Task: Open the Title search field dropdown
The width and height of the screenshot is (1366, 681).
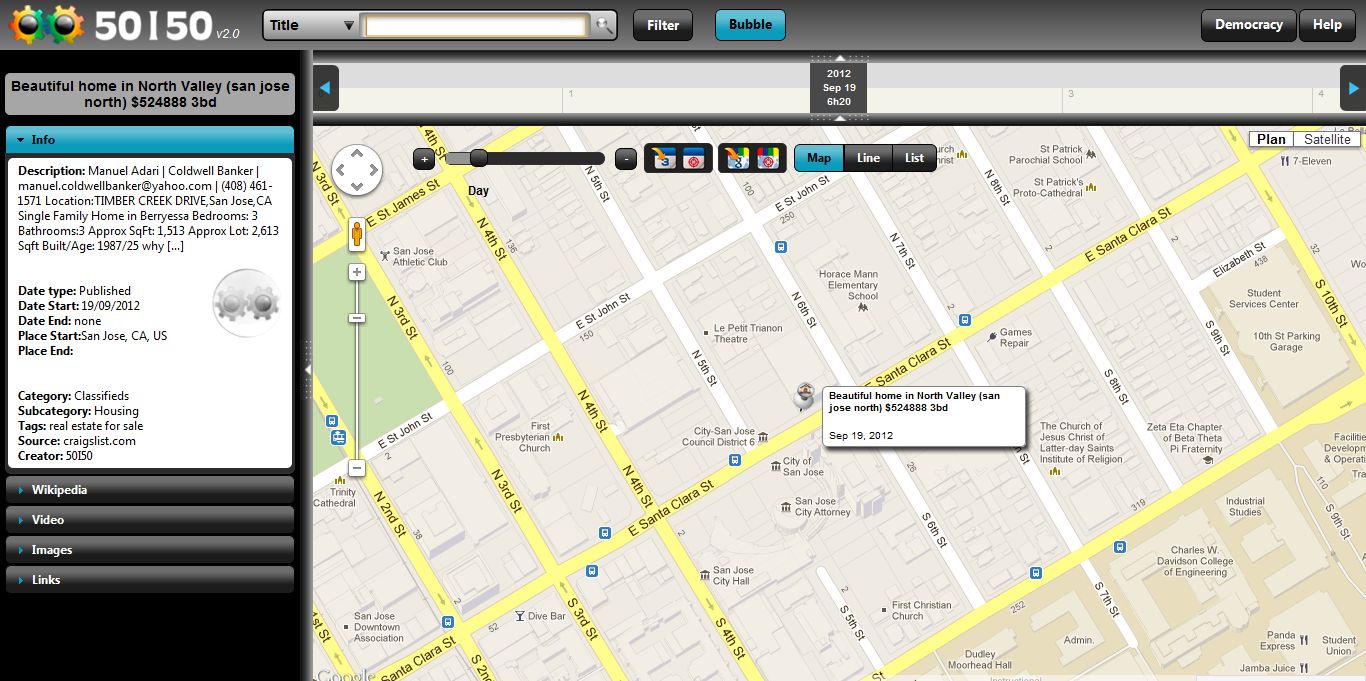Action: click(x=312, y=25)
